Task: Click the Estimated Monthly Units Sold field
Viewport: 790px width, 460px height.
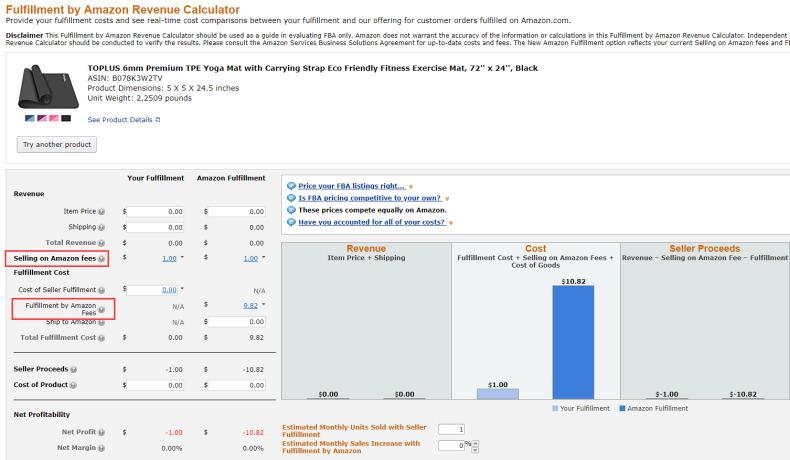Action: pos(451,429)
